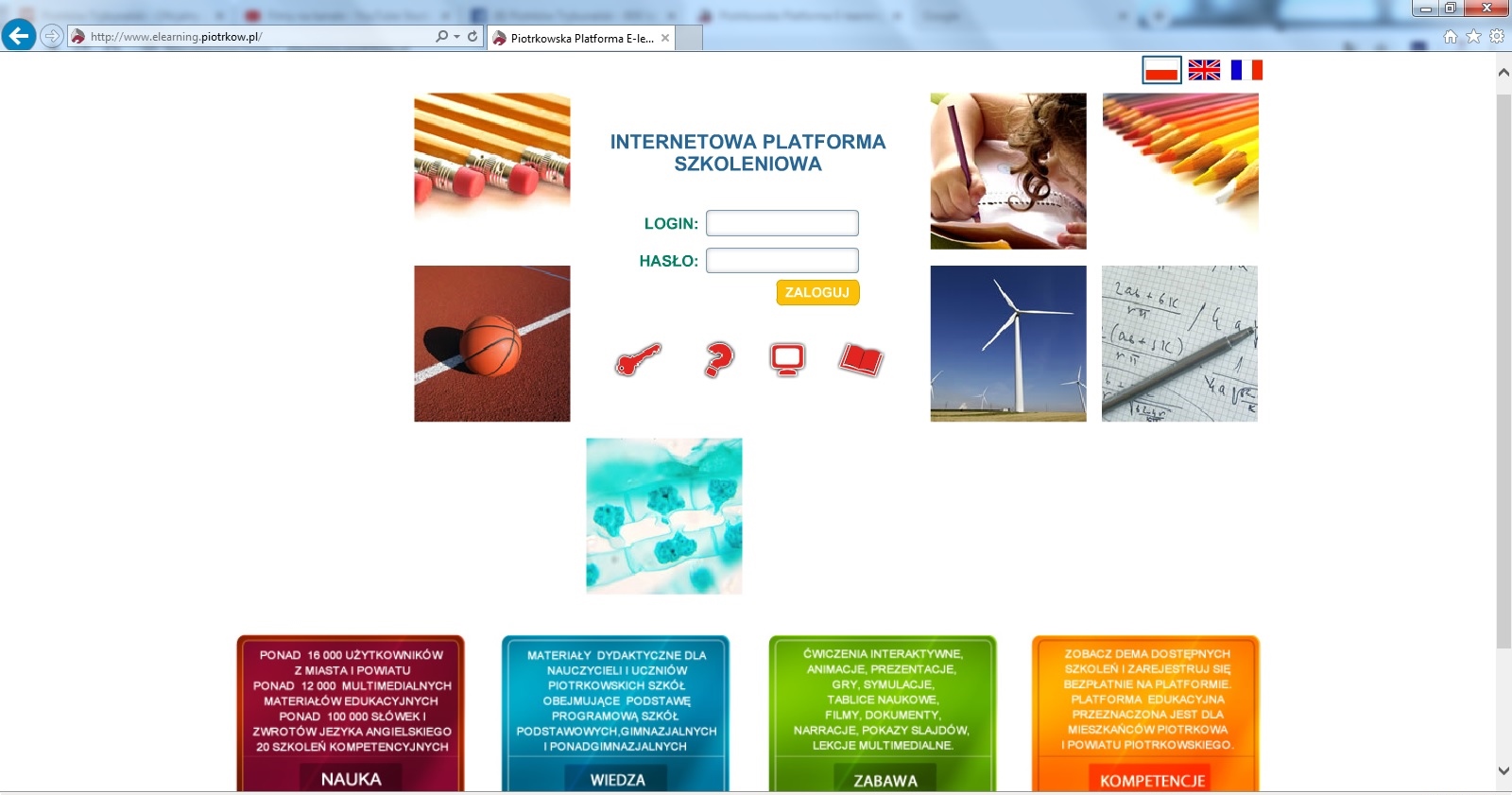The width and height of the screenshot is (1512, 795).
Task: Open the red book icon
Action: pyautogui.click(x=861, y=360)
